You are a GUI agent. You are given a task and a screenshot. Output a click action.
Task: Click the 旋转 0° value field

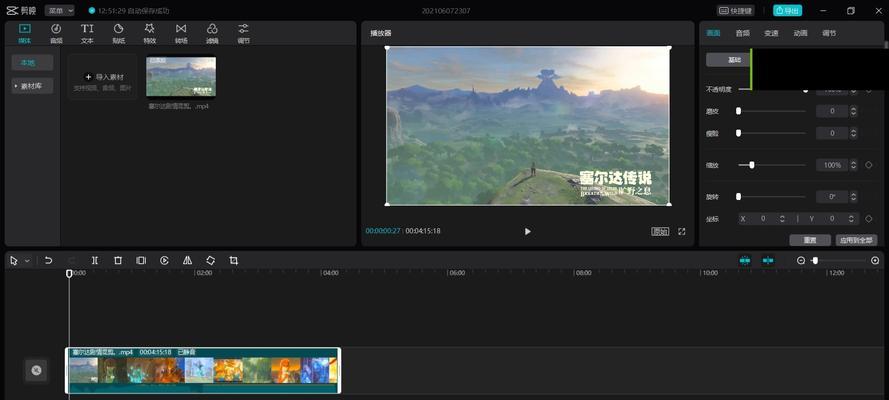(832, 197)
